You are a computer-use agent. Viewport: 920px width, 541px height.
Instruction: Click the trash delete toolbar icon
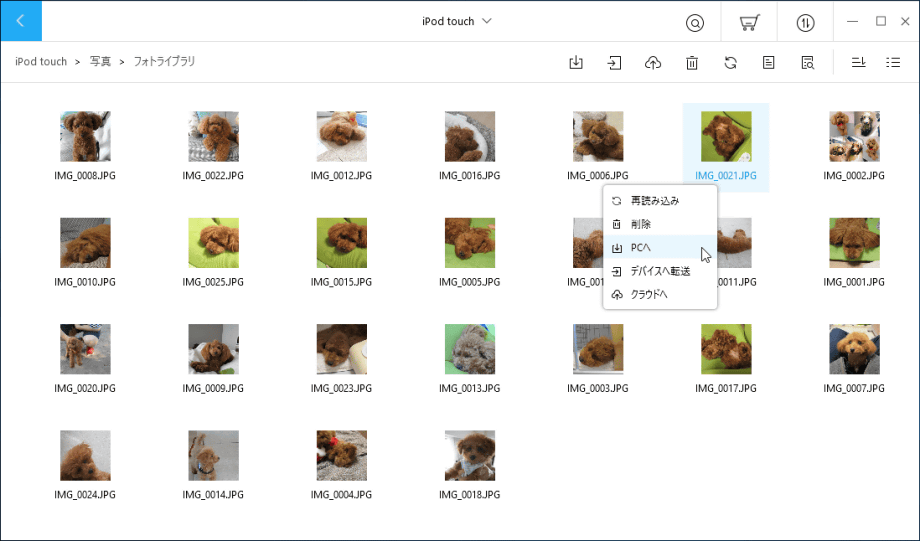[x=692, y=63]
